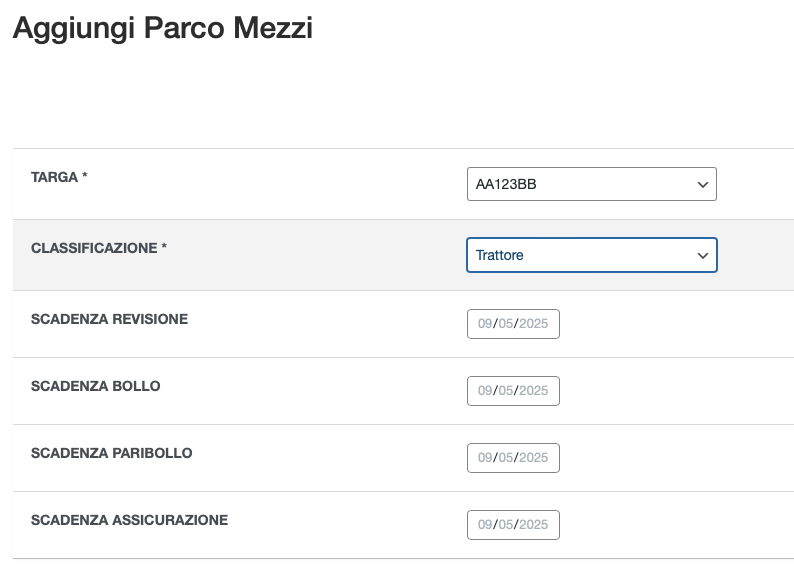Select month segment of Scadenza Paribollo date
The image size is (794, 578).
pyautogui.click(x=505, y=458)
